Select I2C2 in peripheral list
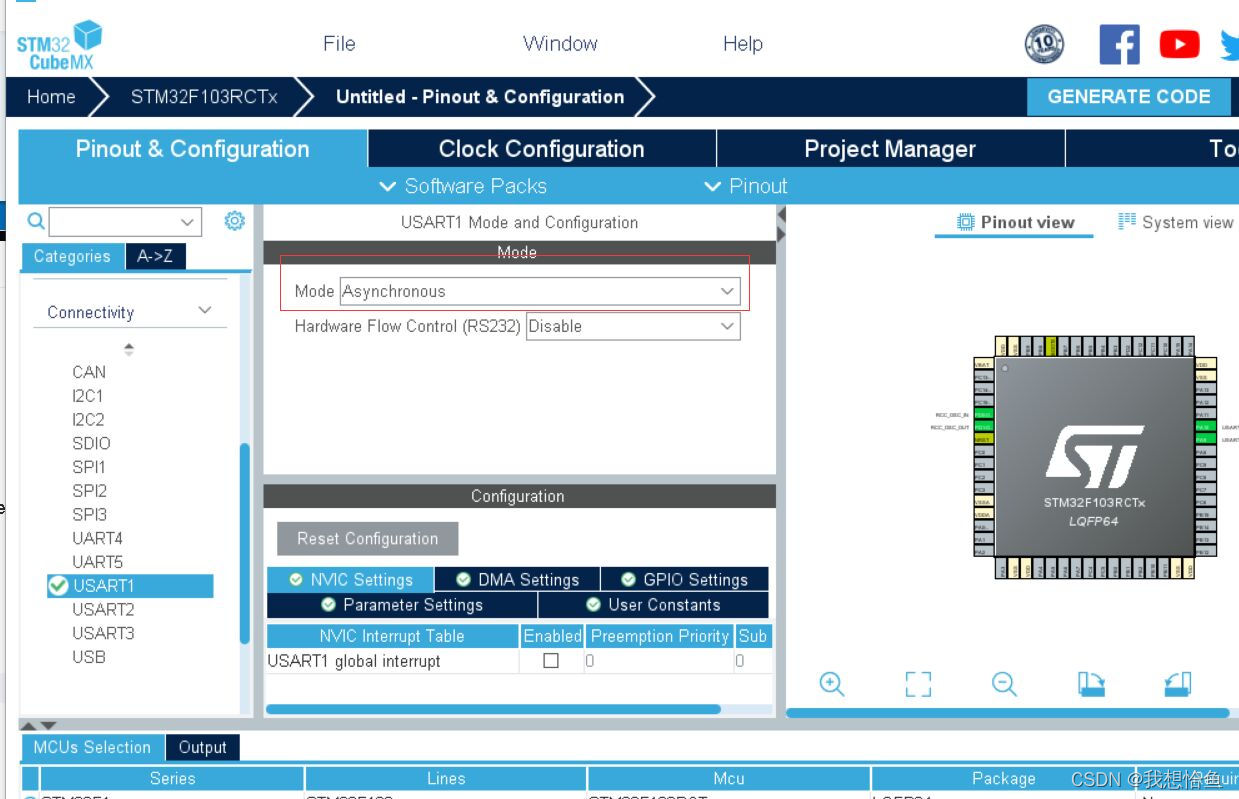 click(x=88, y=420)
